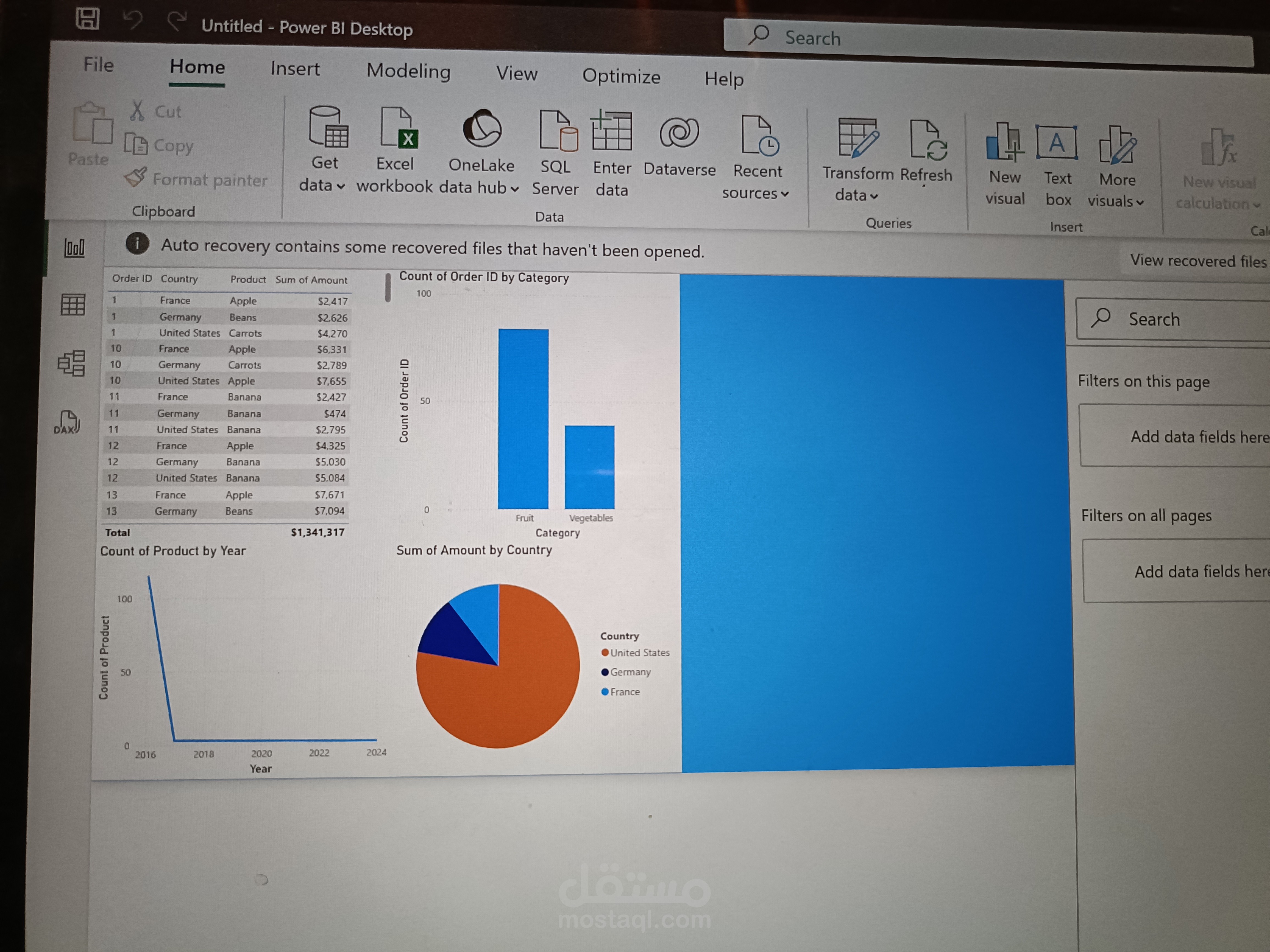Open the Dataverse connector
1270x952 pixels.
click(679, 146)
